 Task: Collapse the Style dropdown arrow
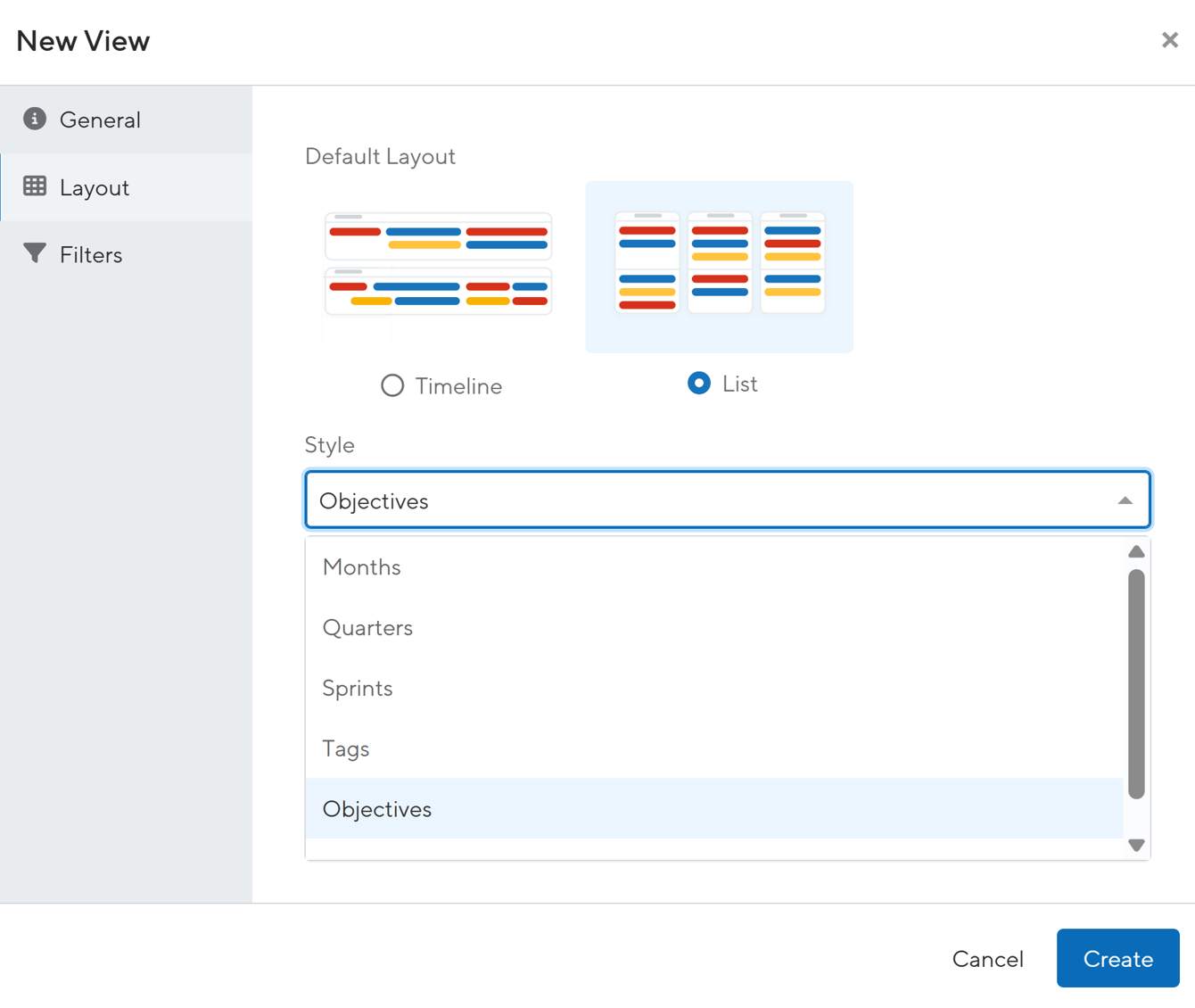tap(1125, 500)
